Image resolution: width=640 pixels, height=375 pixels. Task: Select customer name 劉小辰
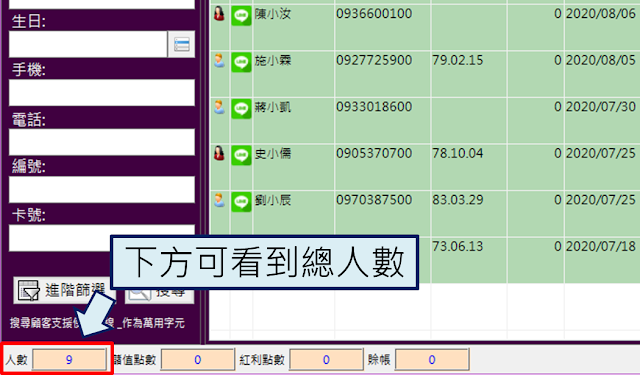pos(273,200)
